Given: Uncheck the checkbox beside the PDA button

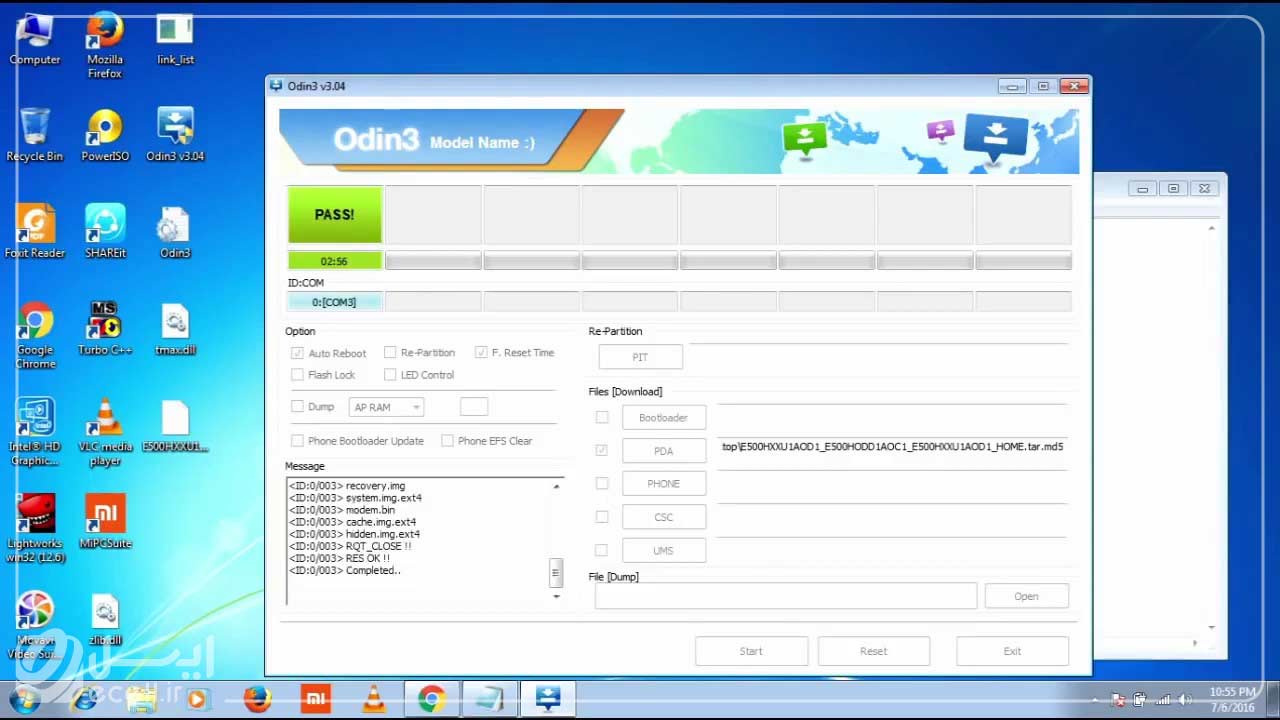Looking at the screenshot, I should (601, 450).
